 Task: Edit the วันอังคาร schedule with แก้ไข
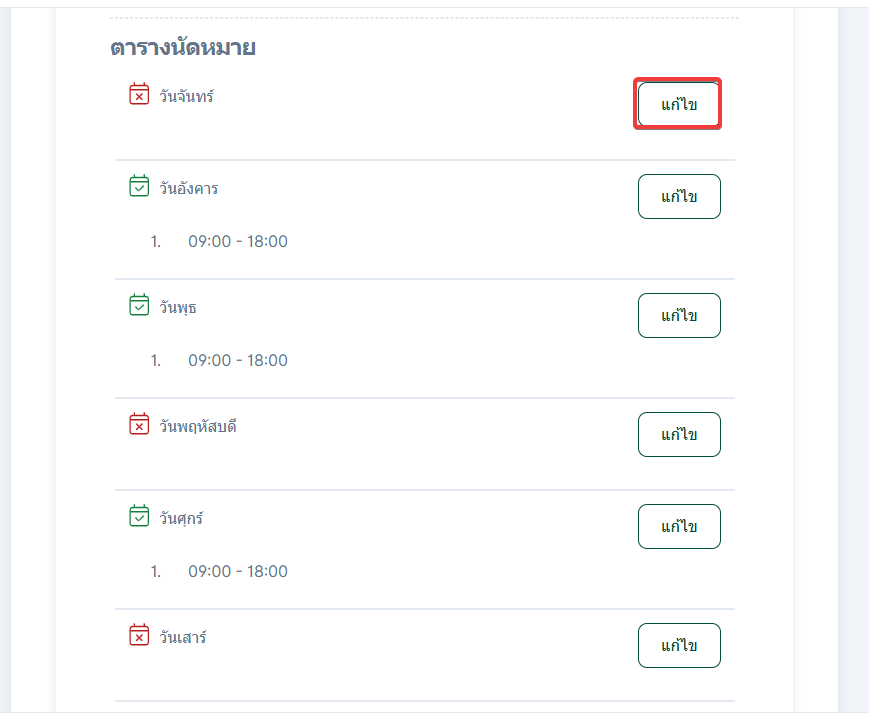pyautogui.click(x=679, y=196)
